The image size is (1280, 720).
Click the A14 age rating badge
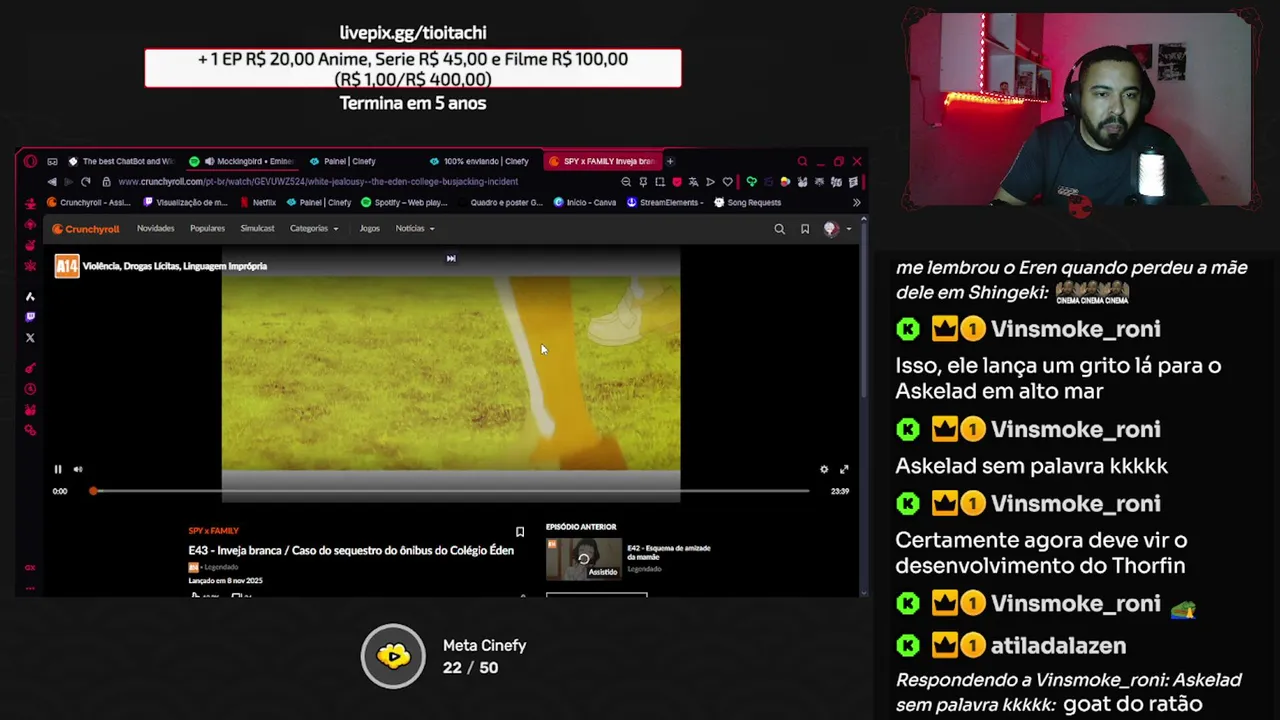[67, 266]
